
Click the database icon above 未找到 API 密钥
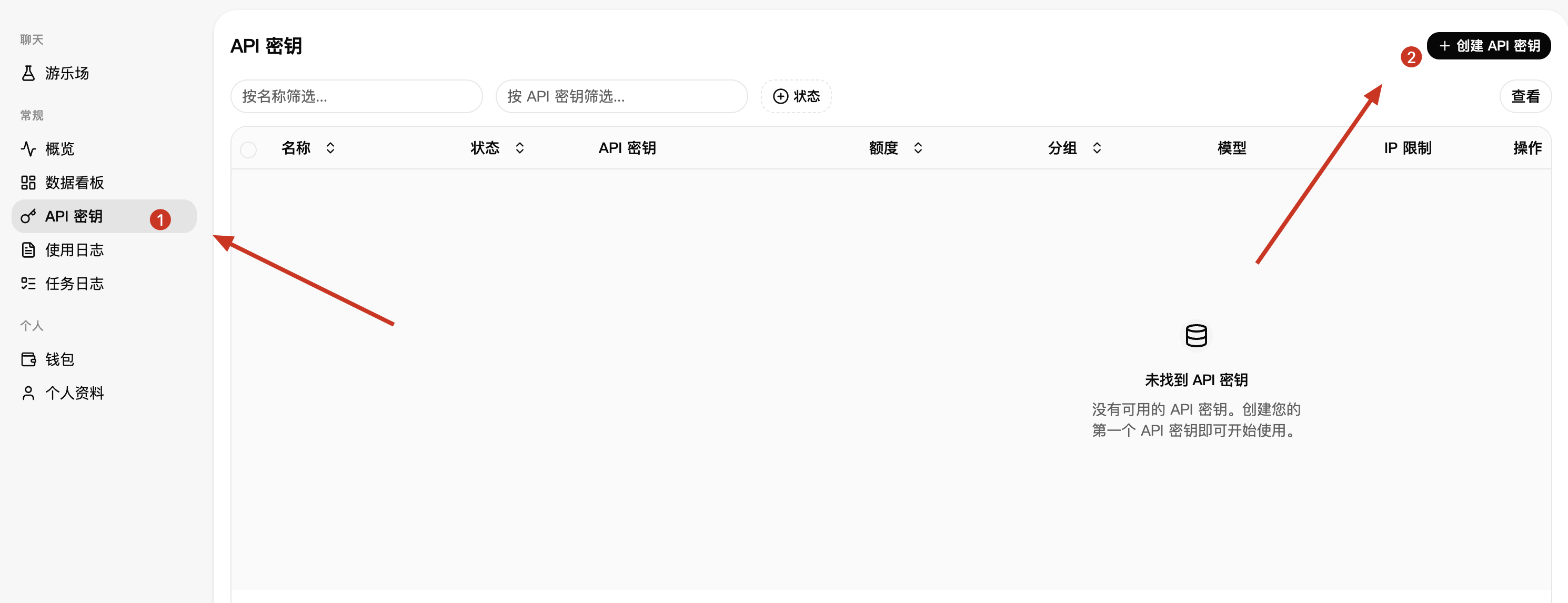1196,335
